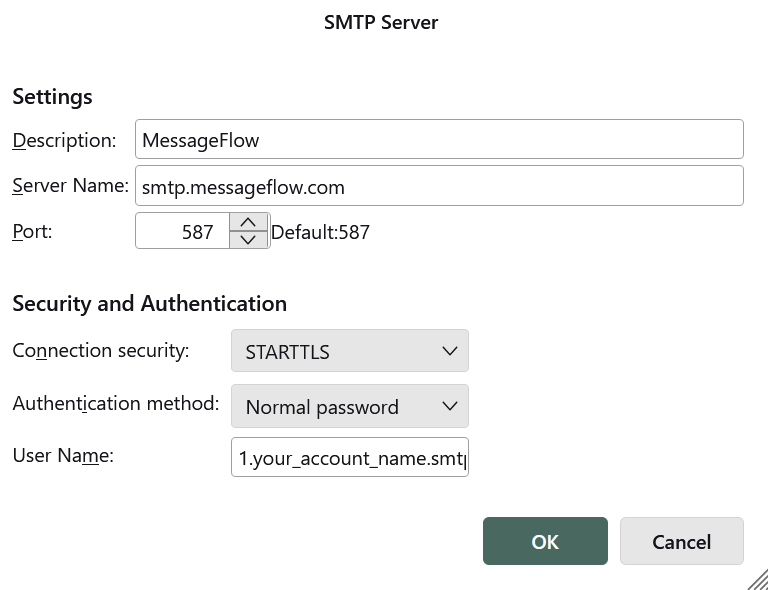Click the Connection security label
Image resolution: width=768 pixels, height=590 pixels.
[x=100, y=351]
